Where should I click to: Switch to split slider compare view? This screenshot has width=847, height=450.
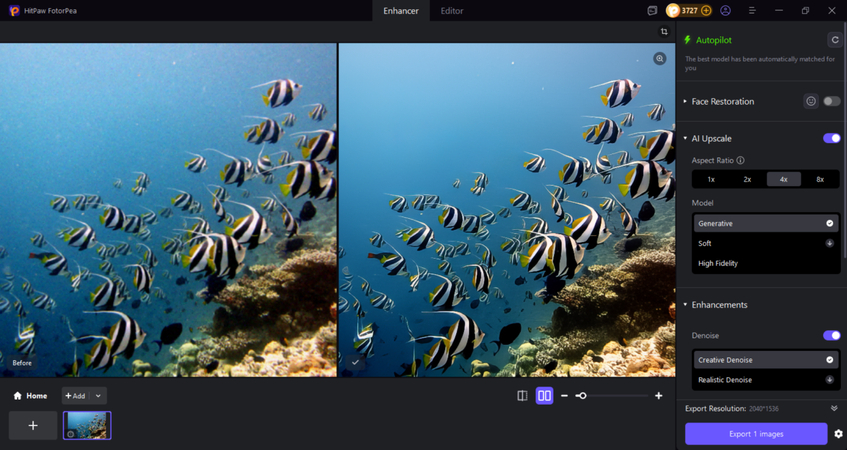pos(522,396)
